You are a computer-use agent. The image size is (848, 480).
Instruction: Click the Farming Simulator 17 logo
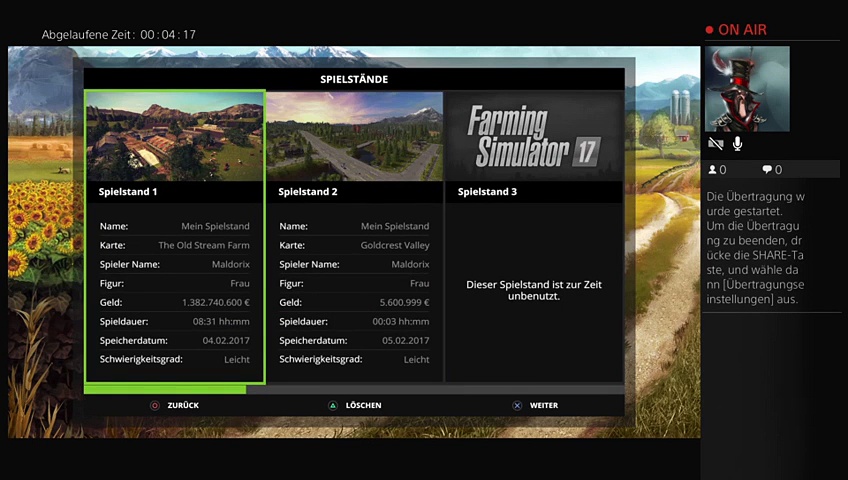pos(533,136)
